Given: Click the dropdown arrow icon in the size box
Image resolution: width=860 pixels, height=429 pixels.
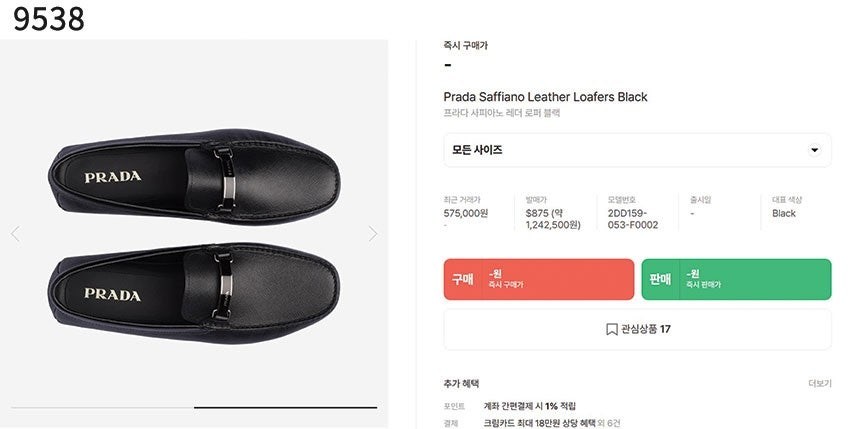Looking at the screenshot, I should (814, 150).
